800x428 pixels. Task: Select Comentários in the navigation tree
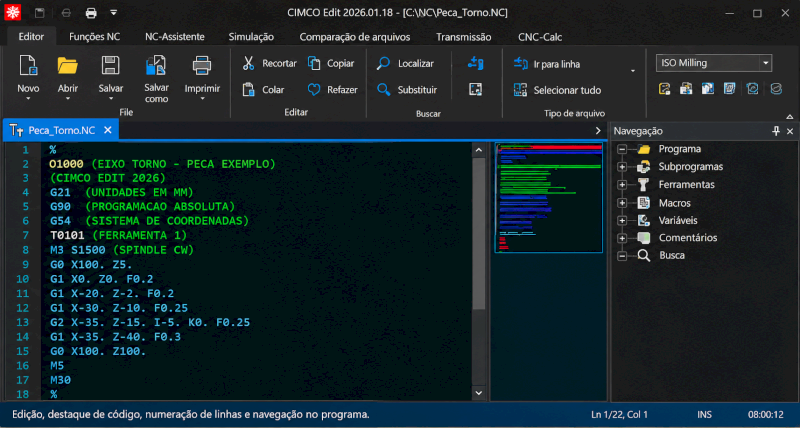688,238
